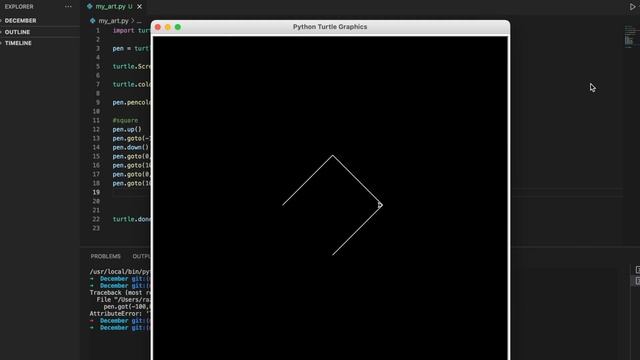The height and width of the screenshot is (360, 640).
Task: Click the turtle cursor at the line corner
Action: (380, 205)
